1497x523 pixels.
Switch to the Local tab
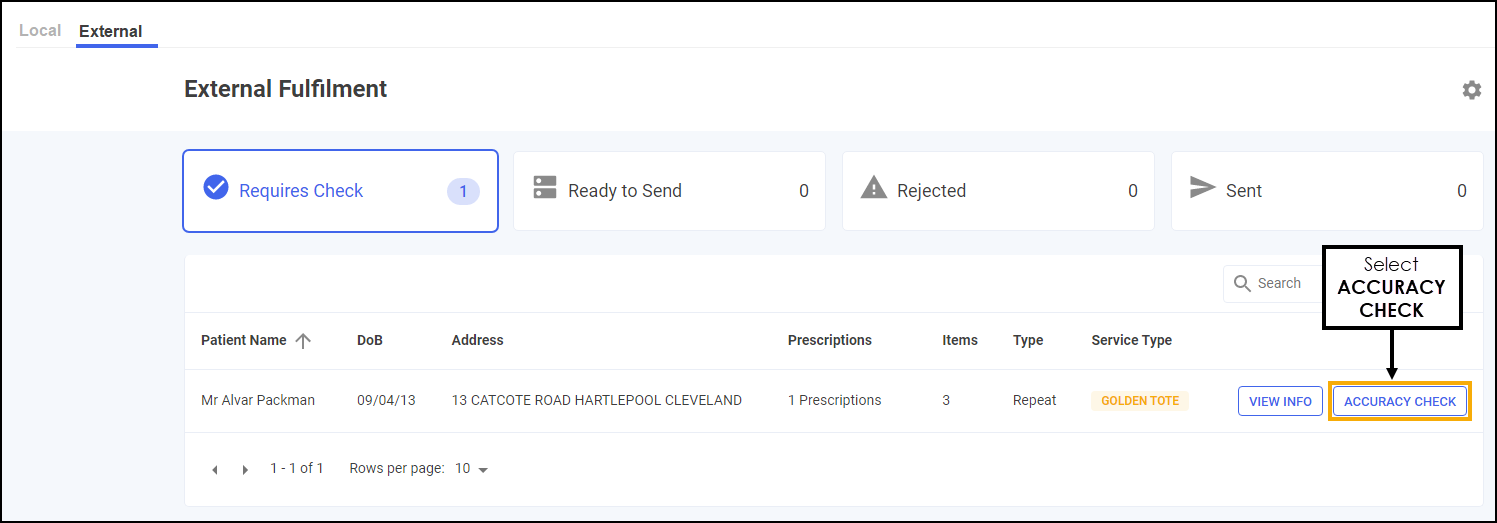[x=40, y=31]
